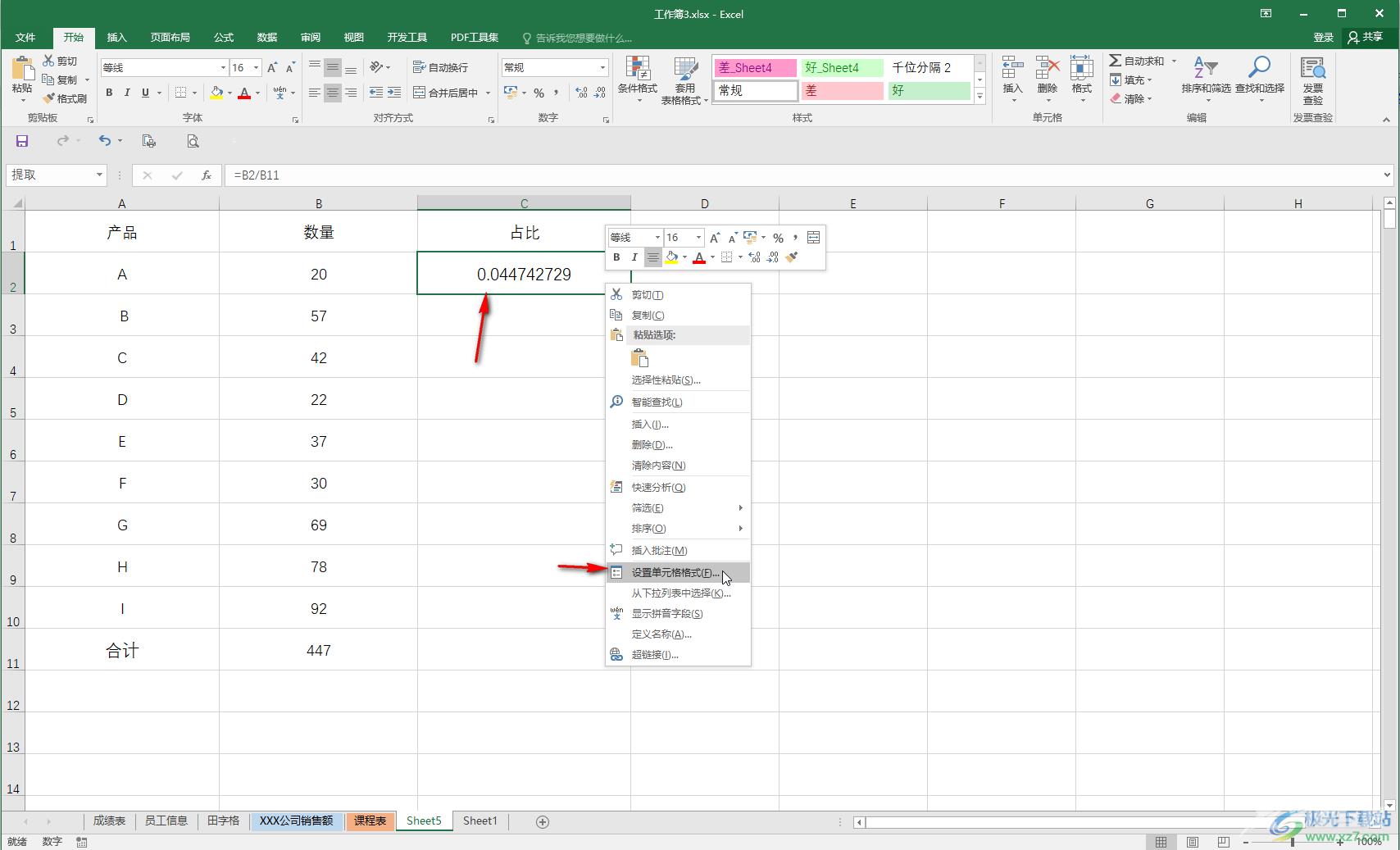Switch to Sheet1 sheet tab
The width and height of the screenshot is (1400, 850).
(x=480, y=820)
